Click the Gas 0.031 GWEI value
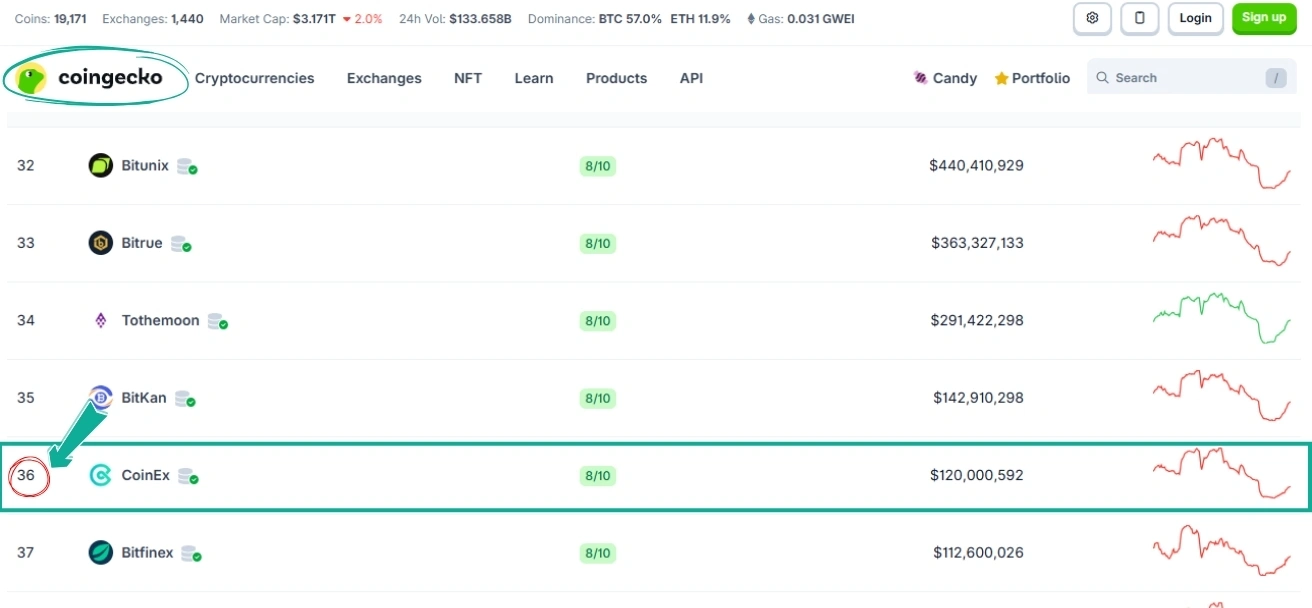The height and width of the screenshot is (608, 1312). [x=821, y=18]
